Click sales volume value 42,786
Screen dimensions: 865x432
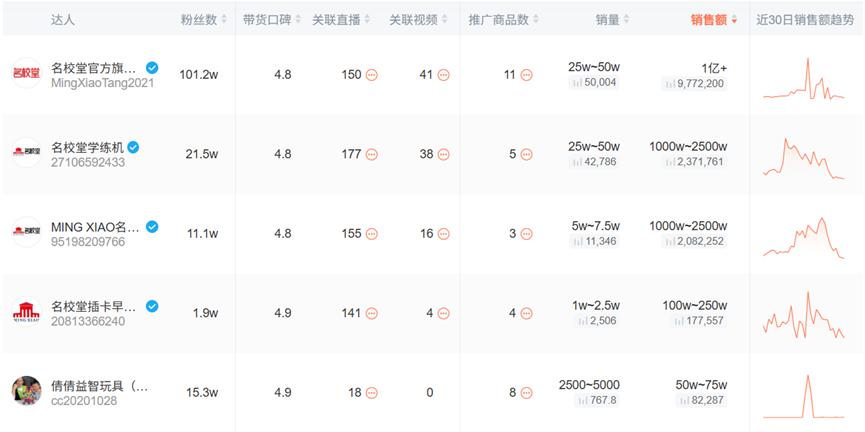[600, 162]
